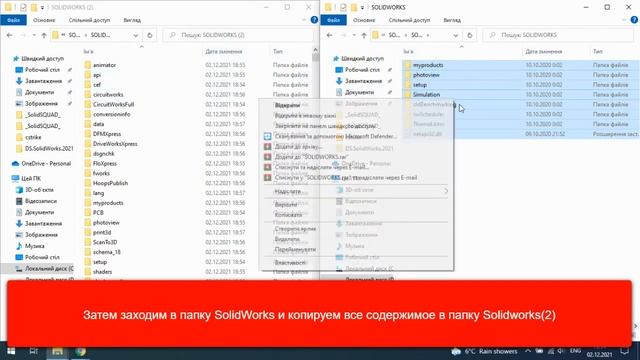Open Спільний доступ tab in SOLIDWORKS (2) window

pos(89,20)
